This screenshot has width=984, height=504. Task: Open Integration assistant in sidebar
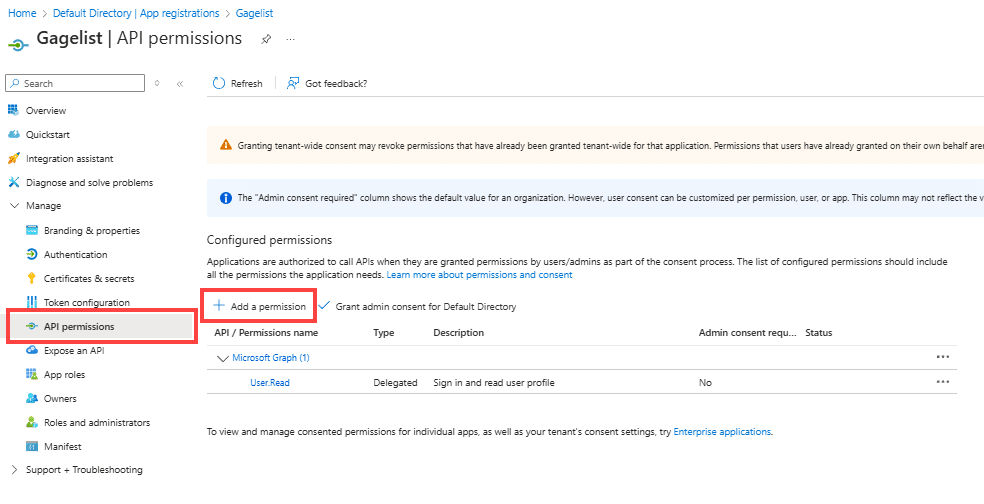tap(69, 158)
